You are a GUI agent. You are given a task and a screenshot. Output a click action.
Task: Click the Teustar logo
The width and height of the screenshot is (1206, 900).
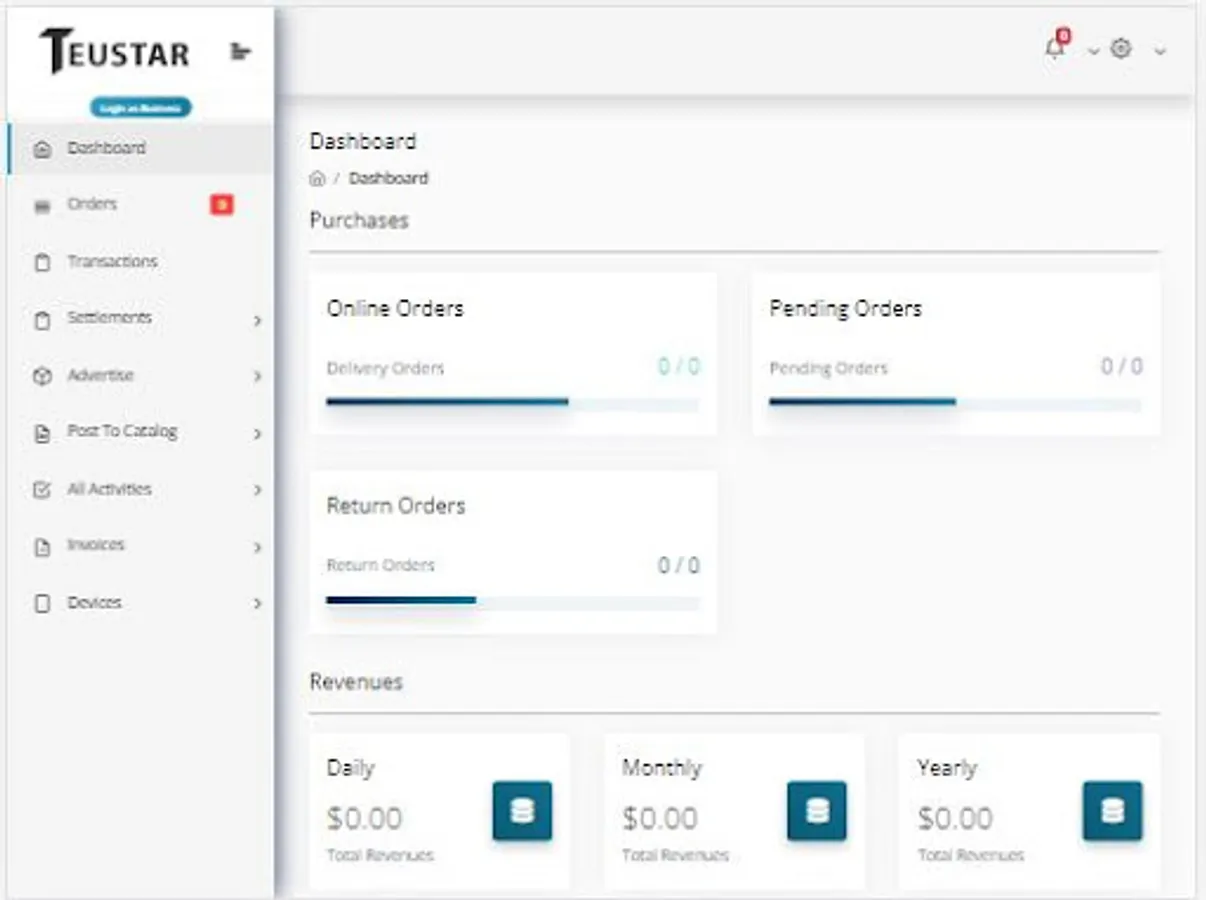point(115,51)
